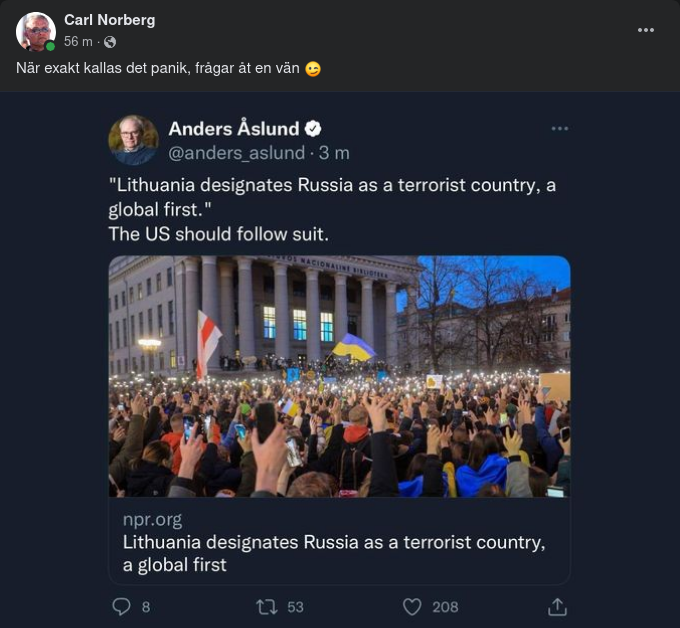Click the @anders_aslund handle
The image size is (680, 628).
(238, 153)
